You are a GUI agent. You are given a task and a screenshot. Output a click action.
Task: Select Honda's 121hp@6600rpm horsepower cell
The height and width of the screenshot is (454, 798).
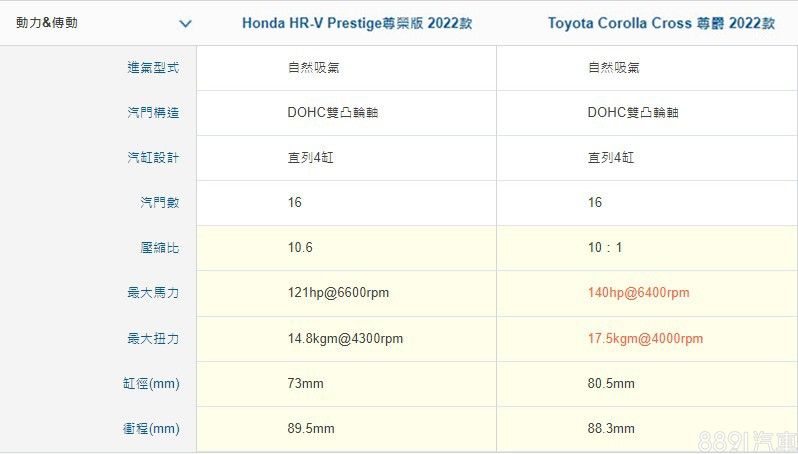(x=338, y=293)
